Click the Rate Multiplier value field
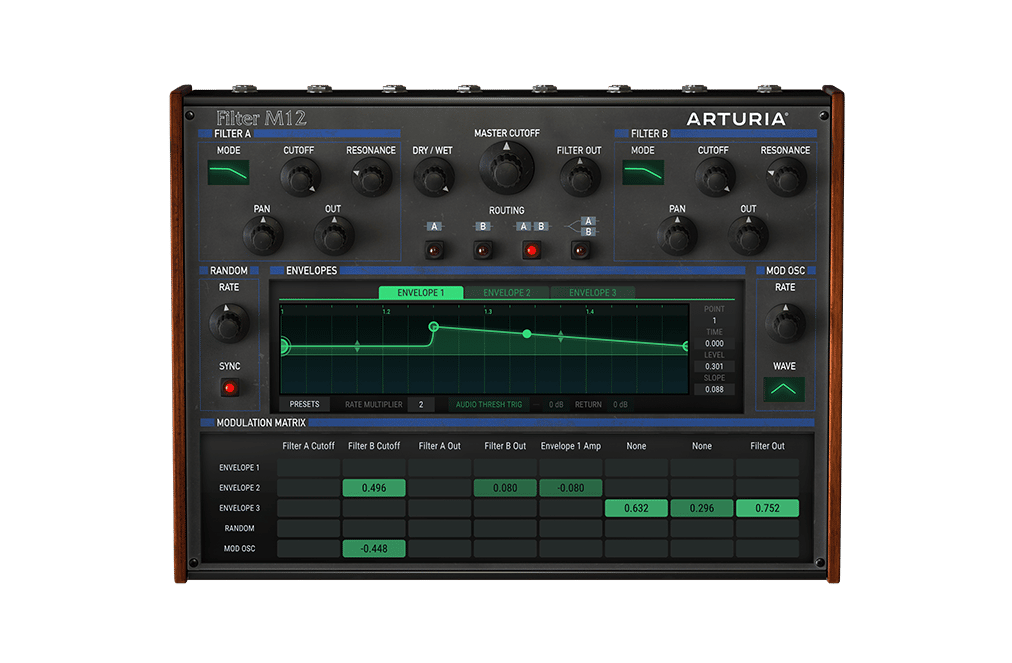 (420, 404)
